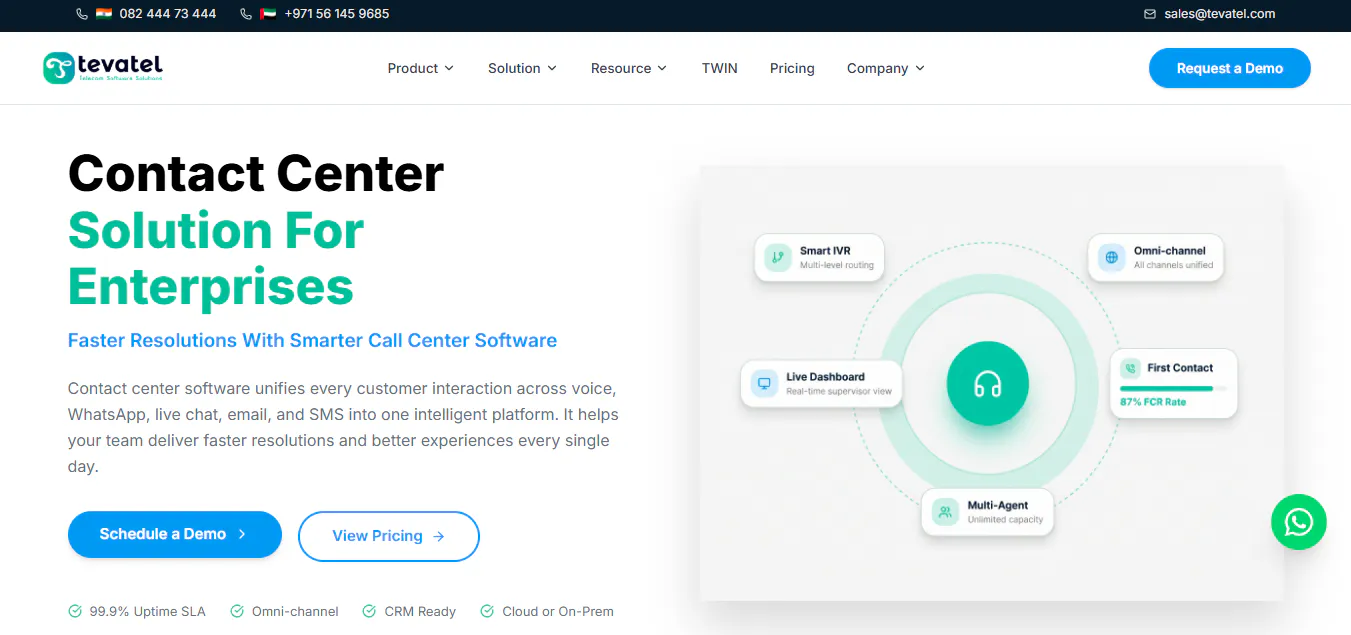Image resolution: width=1351 pixels, height=635 pixels.
Task: Click the Solution For Enterprises heading
Action: 216,258
